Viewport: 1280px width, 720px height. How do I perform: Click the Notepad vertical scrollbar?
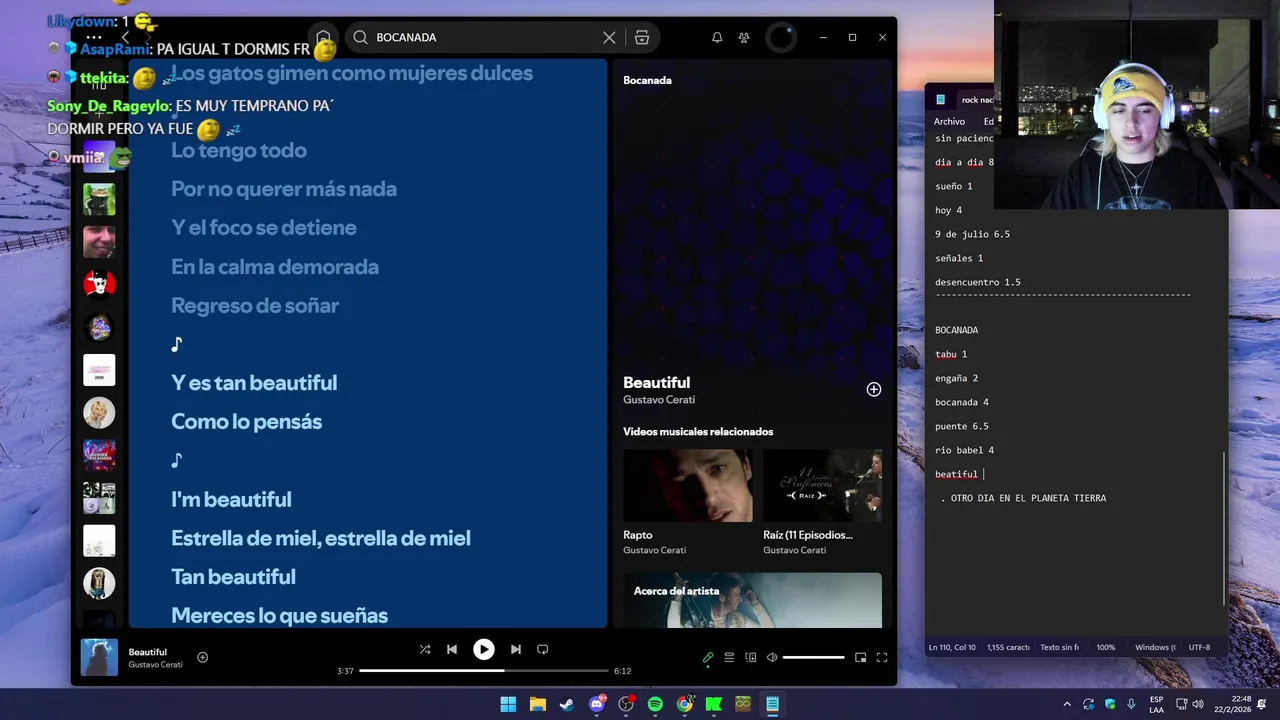(x=1224, y=527)
